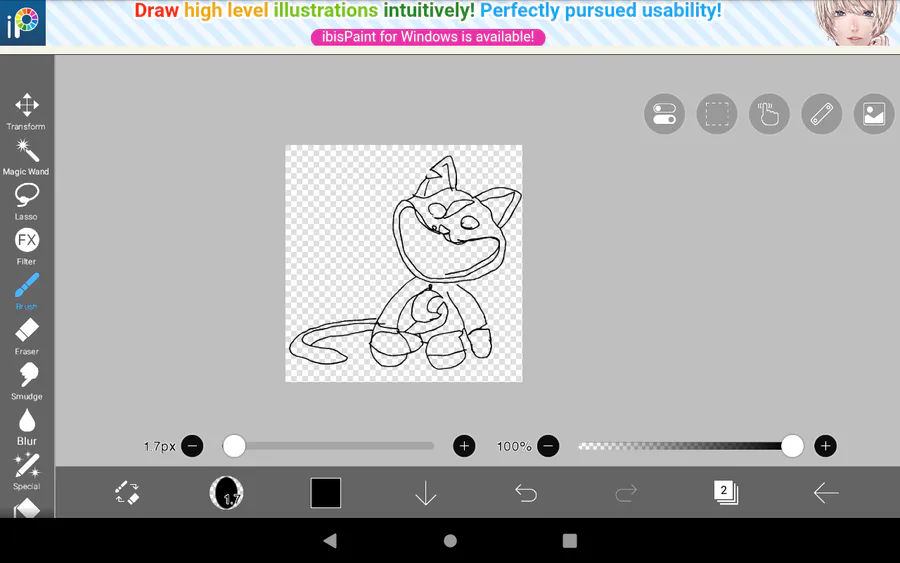
Task: Select the Blur tool
Action: coord(26,426)
